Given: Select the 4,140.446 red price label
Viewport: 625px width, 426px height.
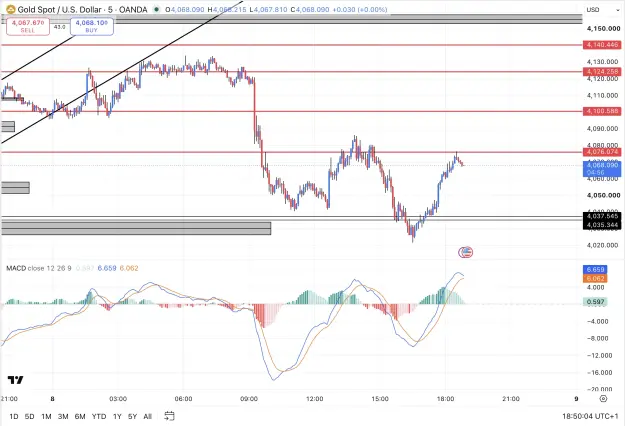Looking at the screenshot, I should click(602, 45).
